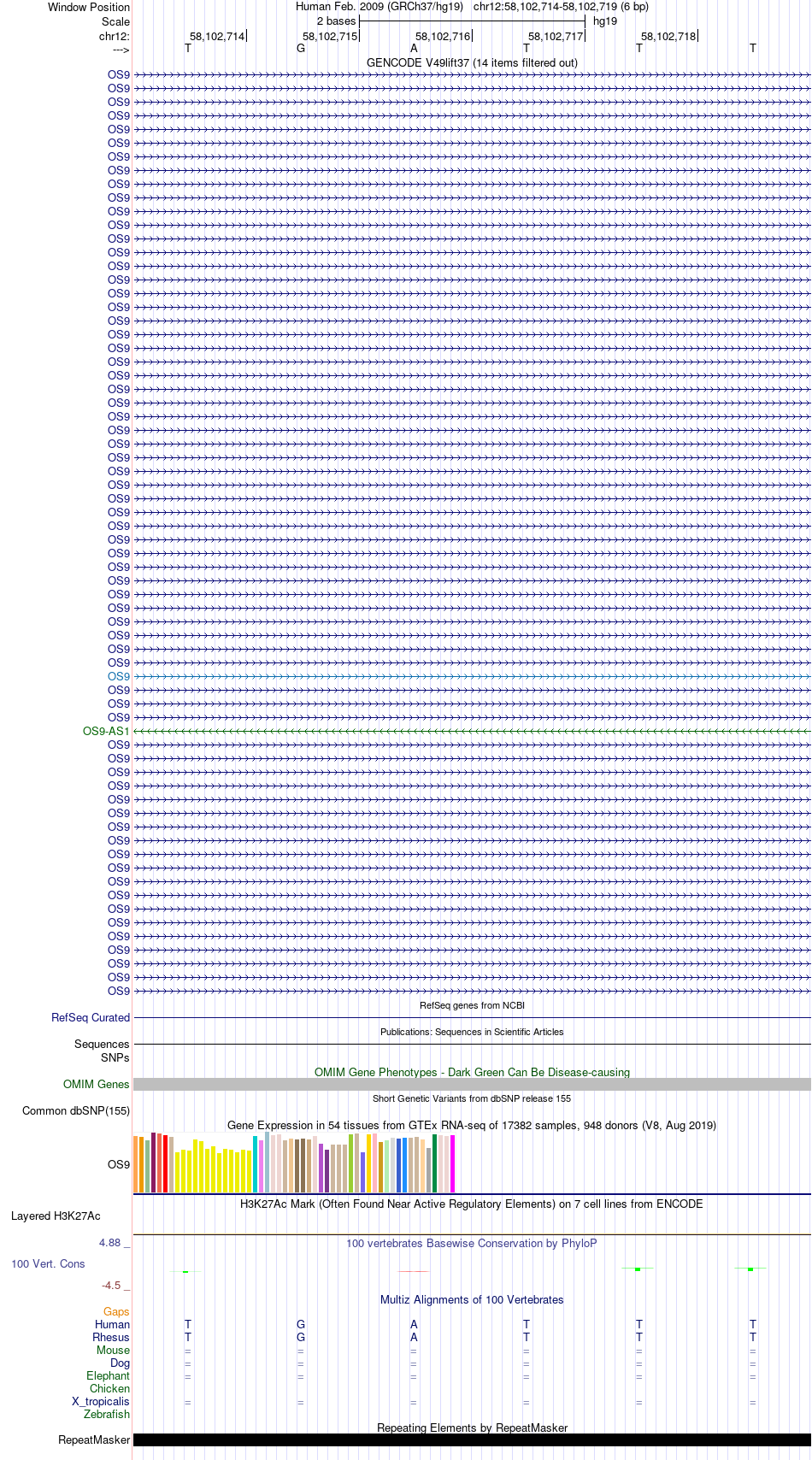Click the Zebrafish species label

107,1414
